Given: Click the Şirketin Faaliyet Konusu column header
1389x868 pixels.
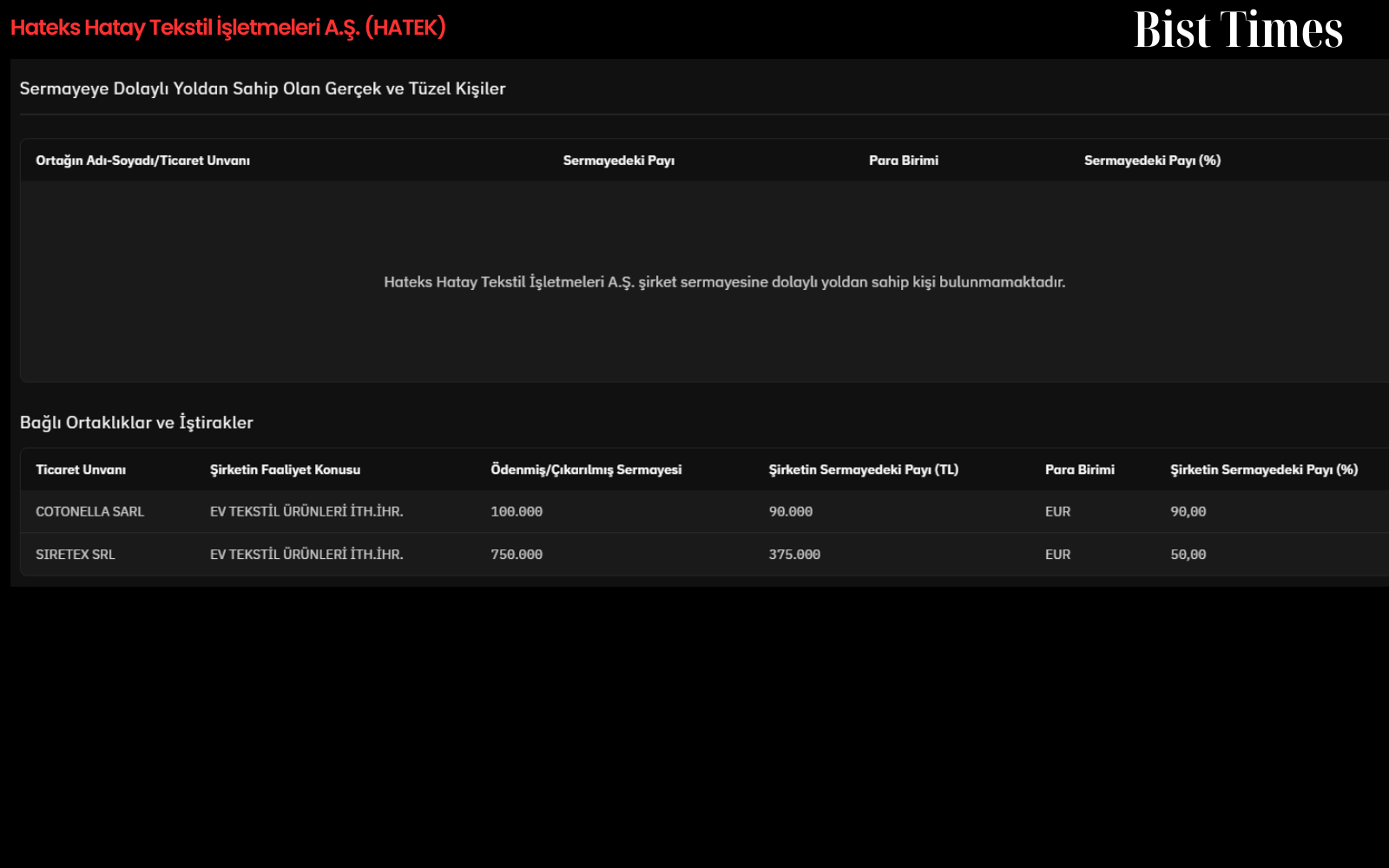Looking at the screenshot, I should coord(285,470).
